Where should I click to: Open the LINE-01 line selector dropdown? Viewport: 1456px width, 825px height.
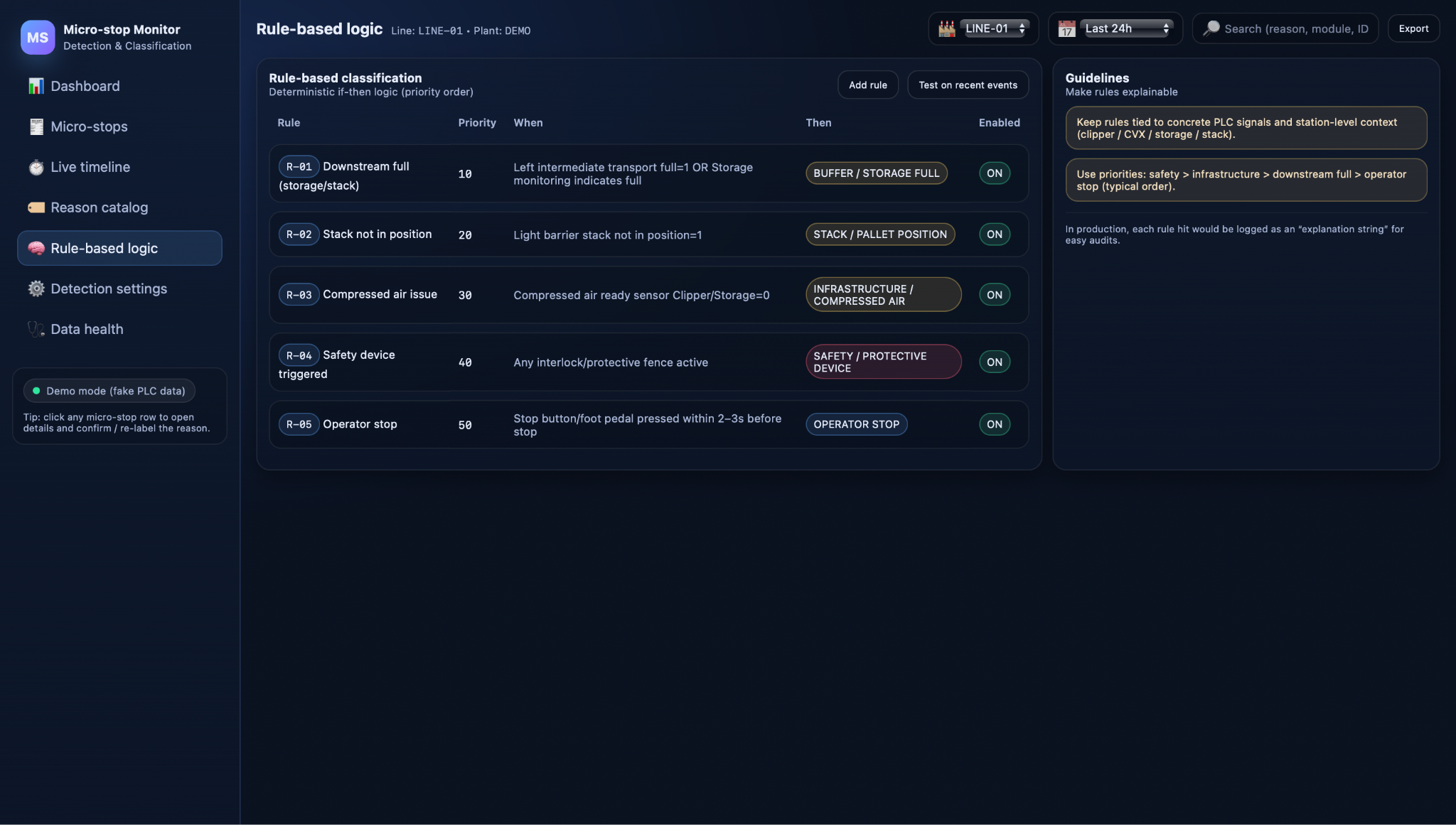(995, 28)
